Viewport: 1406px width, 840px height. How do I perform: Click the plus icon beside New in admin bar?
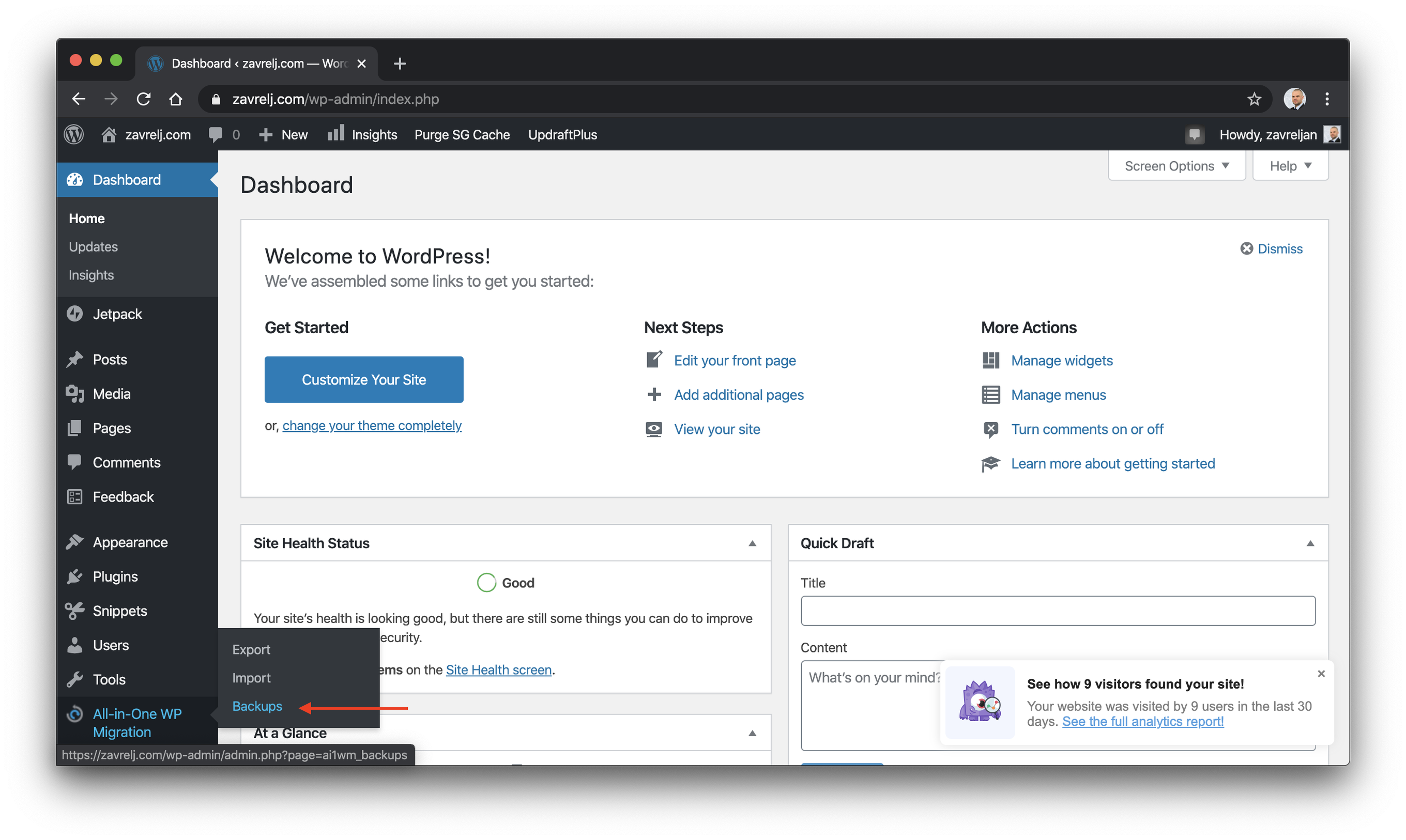pyautogui.click(x=266, y=135)
